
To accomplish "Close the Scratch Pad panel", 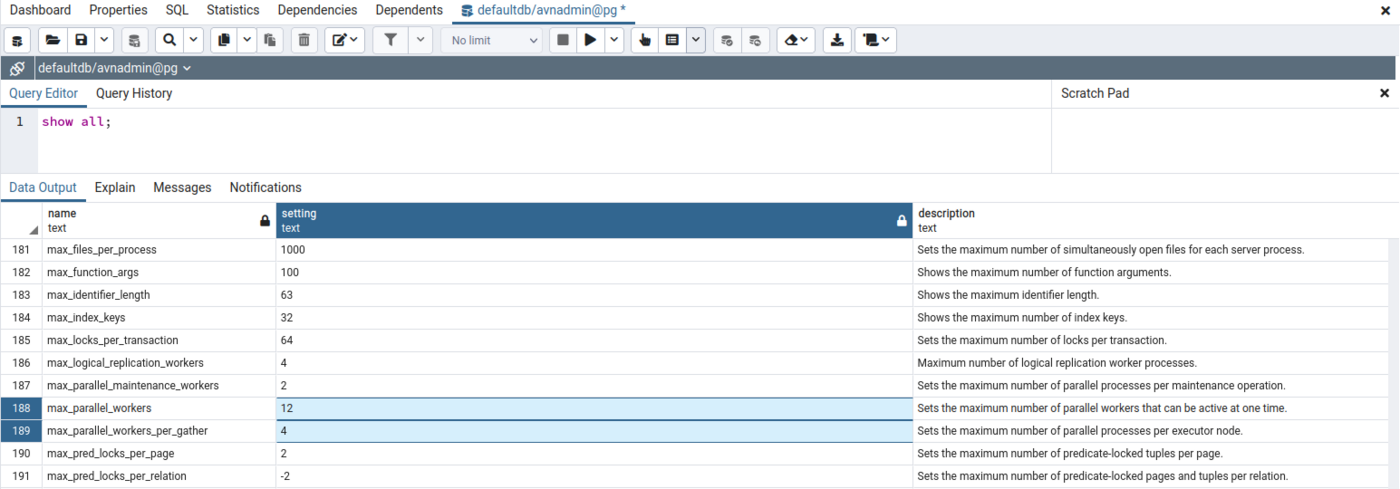I will coord(1384,93).
